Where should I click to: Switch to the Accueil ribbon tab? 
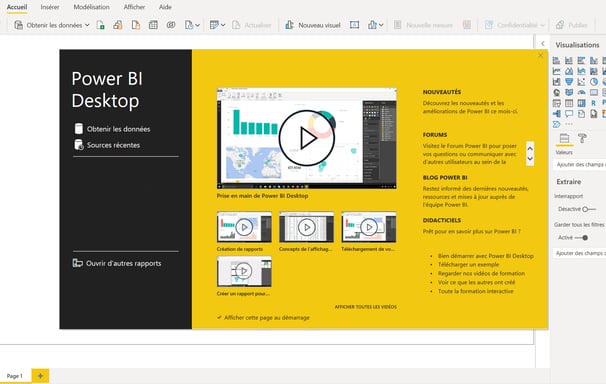point(17,7)
